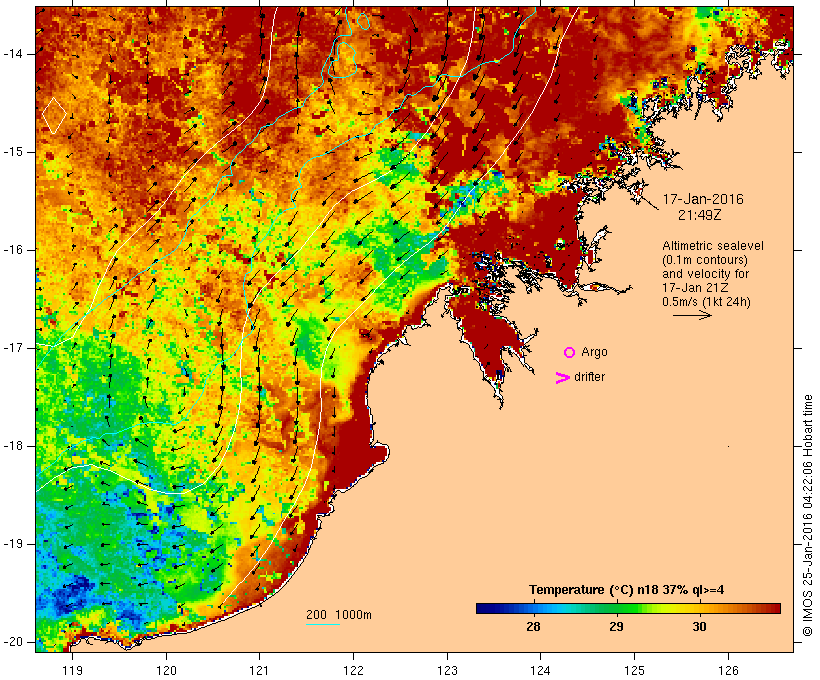The height and width of the screenshot is (680, 820).
Task: Click the 'drifter' legend label
Action: (x=589, y=377)
